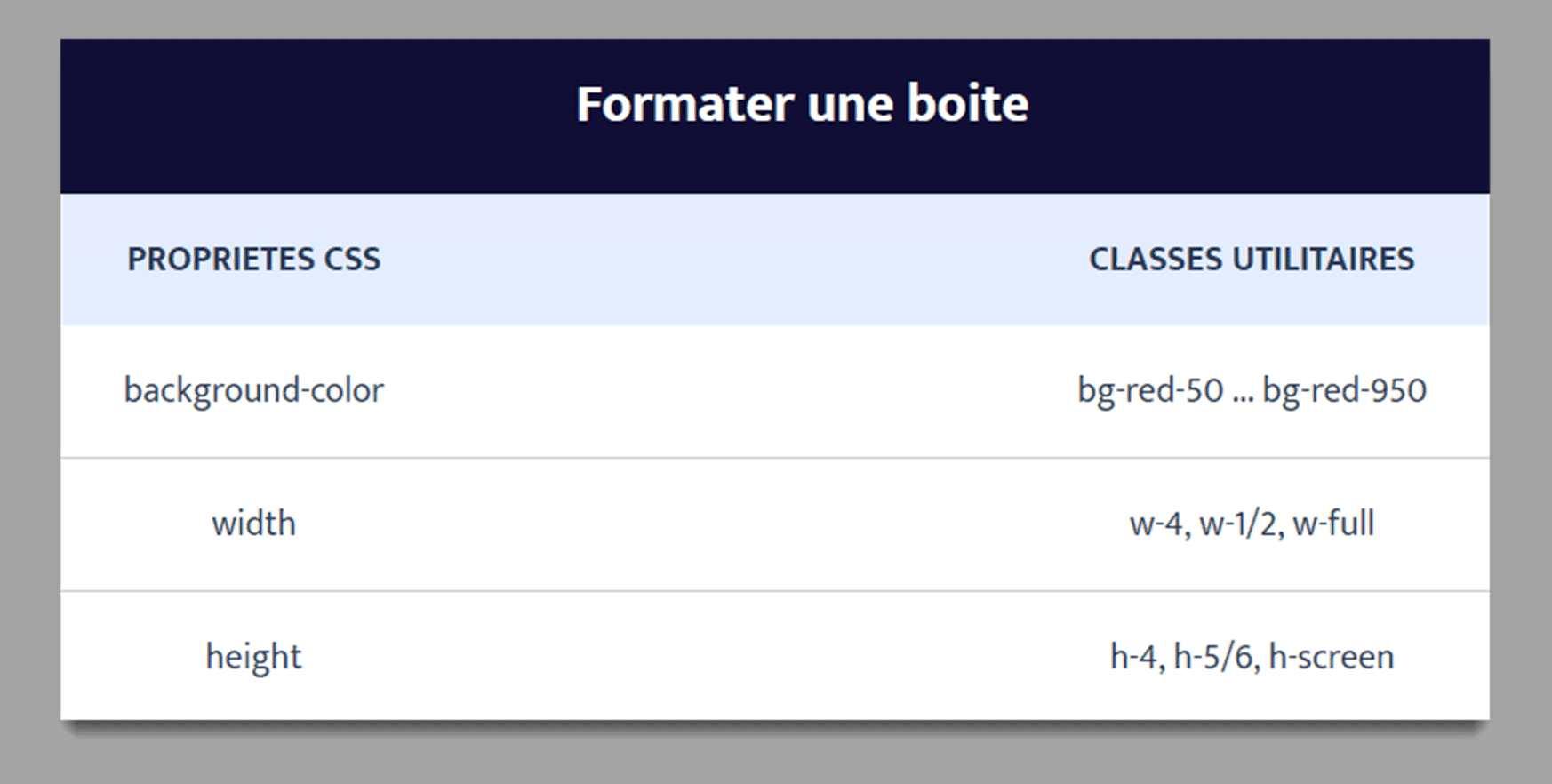
Task: Click the 'background-color' property cell
Action: click(253, 390)
